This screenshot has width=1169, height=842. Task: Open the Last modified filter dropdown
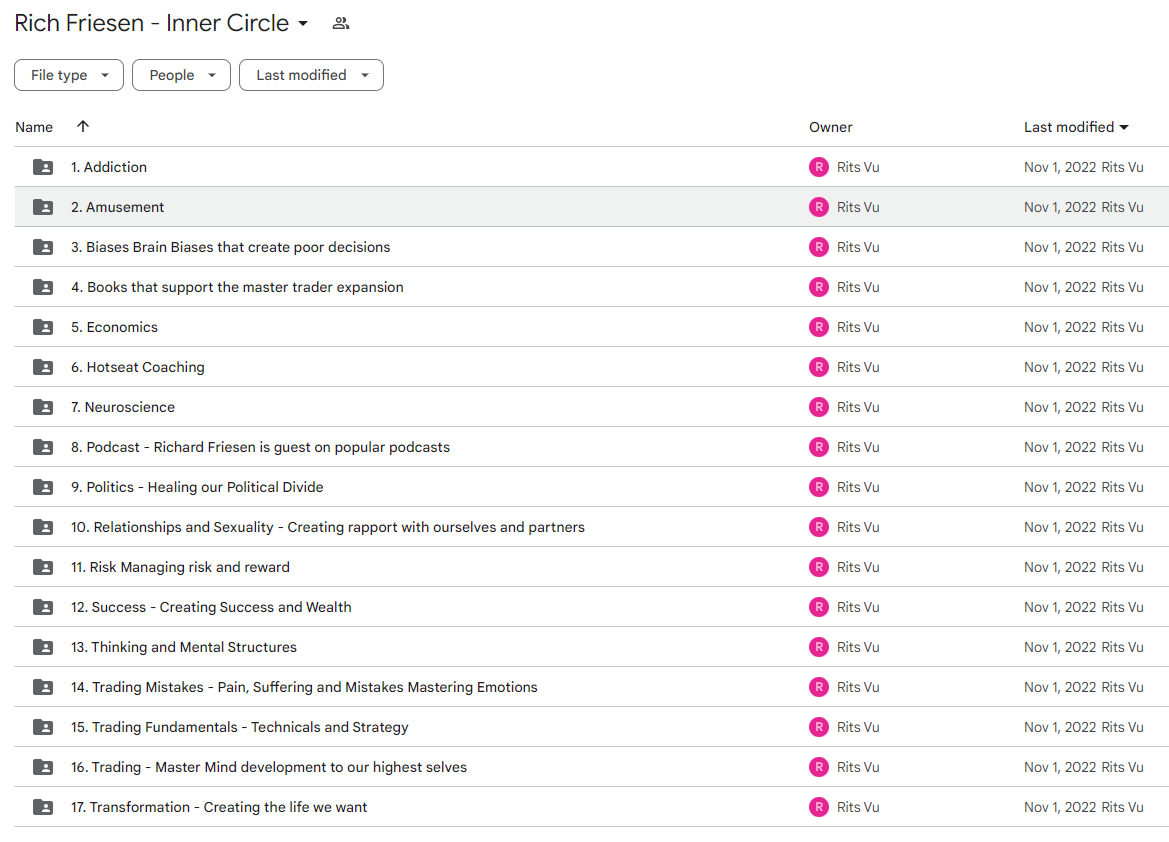point(311,75)
